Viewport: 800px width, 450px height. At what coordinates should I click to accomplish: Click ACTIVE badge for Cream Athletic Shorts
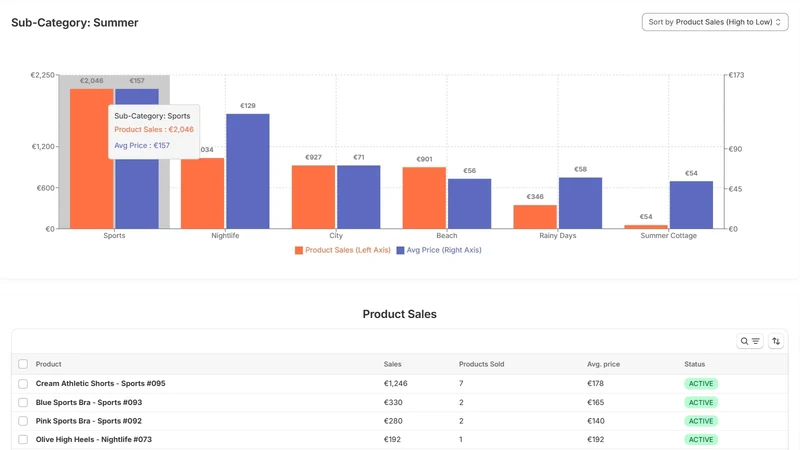(701, 384)
